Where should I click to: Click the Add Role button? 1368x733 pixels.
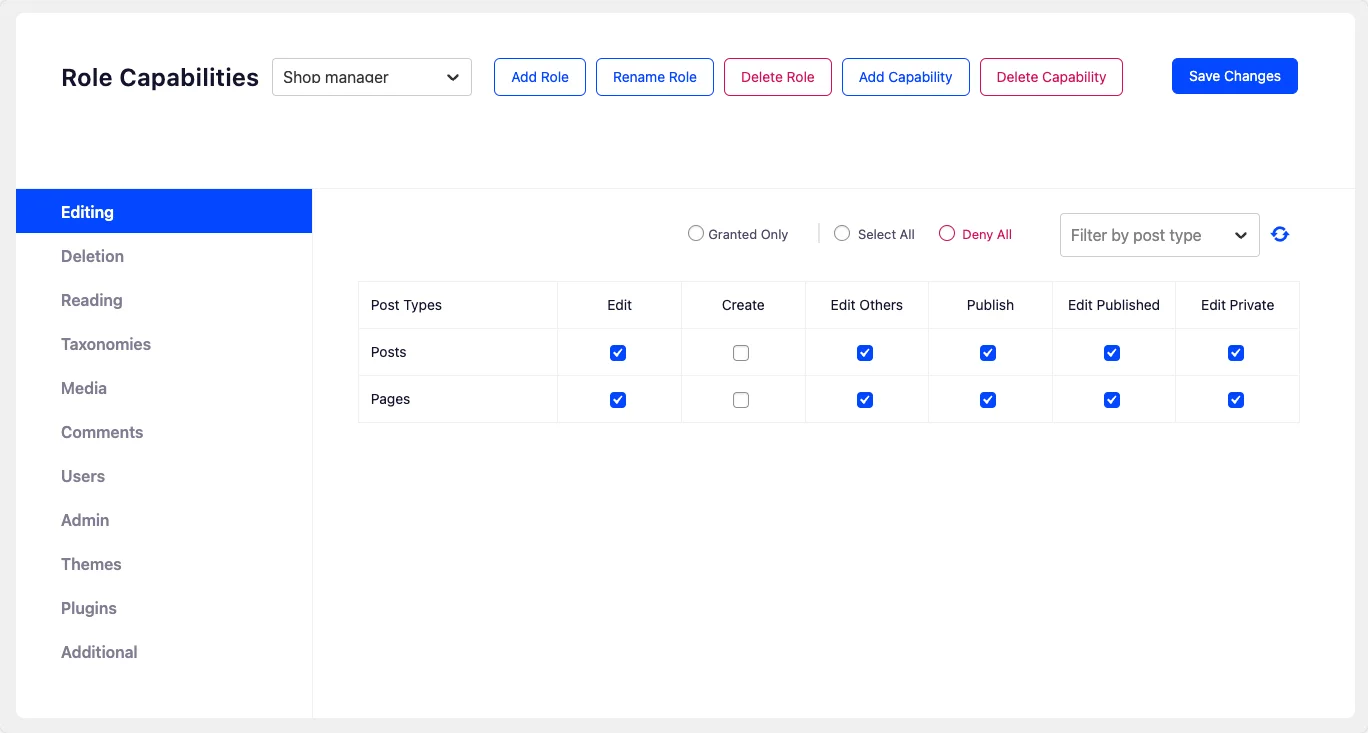click(539, 76)
